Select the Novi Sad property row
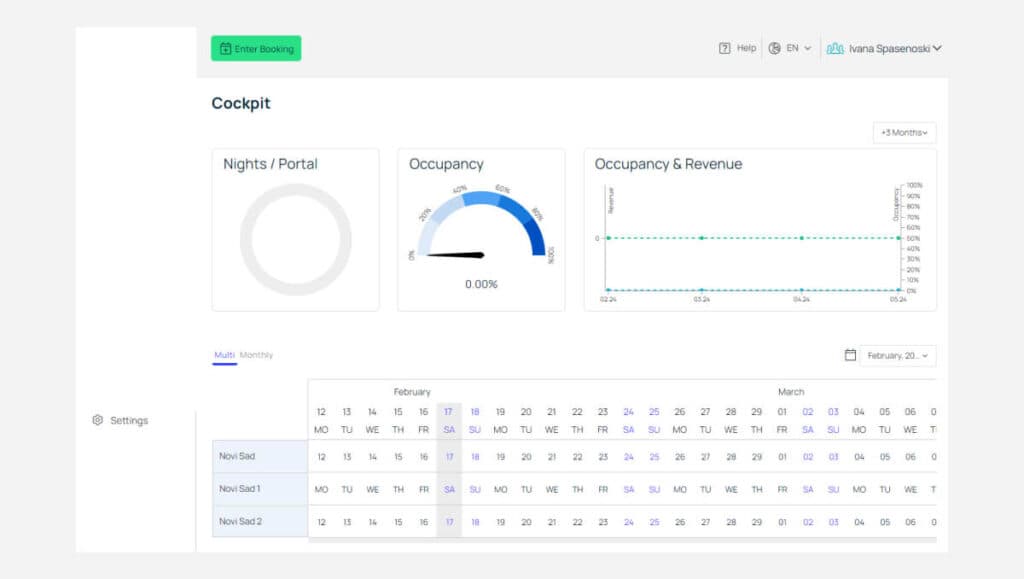This screenshot has height=579, width=1024. coord(260,456)
